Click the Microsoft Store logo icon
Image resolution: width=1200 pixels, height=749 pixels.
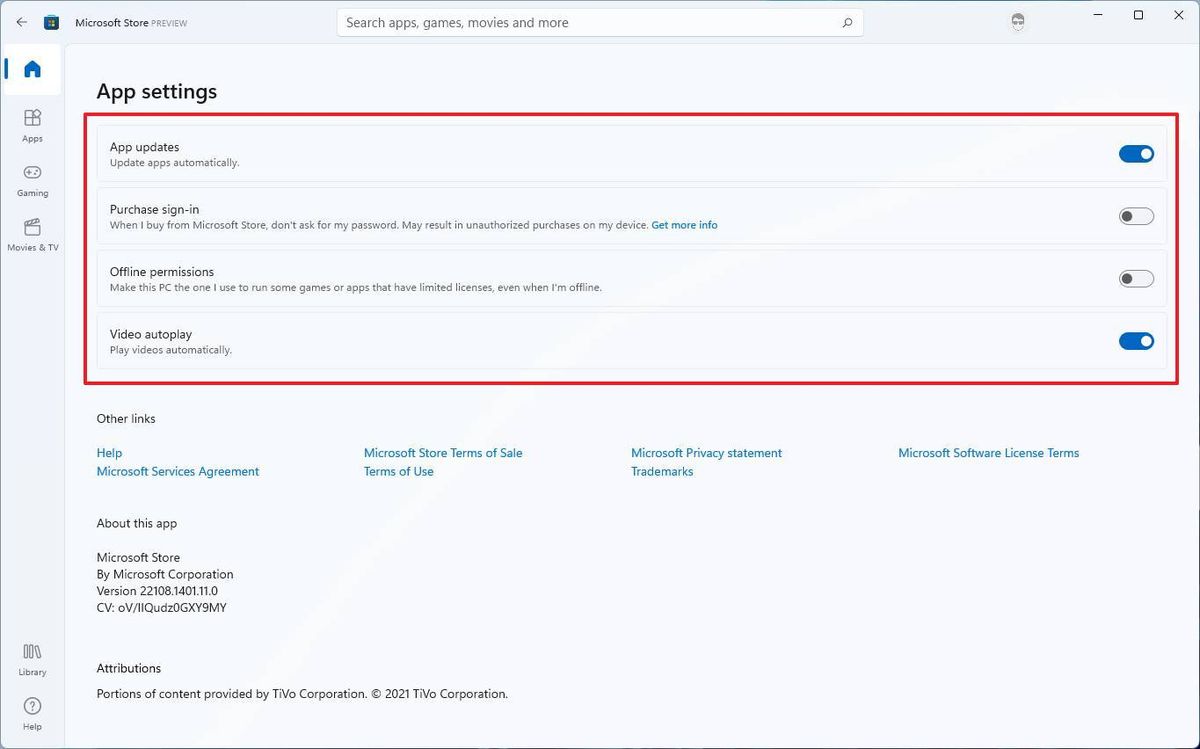(51, 22)
